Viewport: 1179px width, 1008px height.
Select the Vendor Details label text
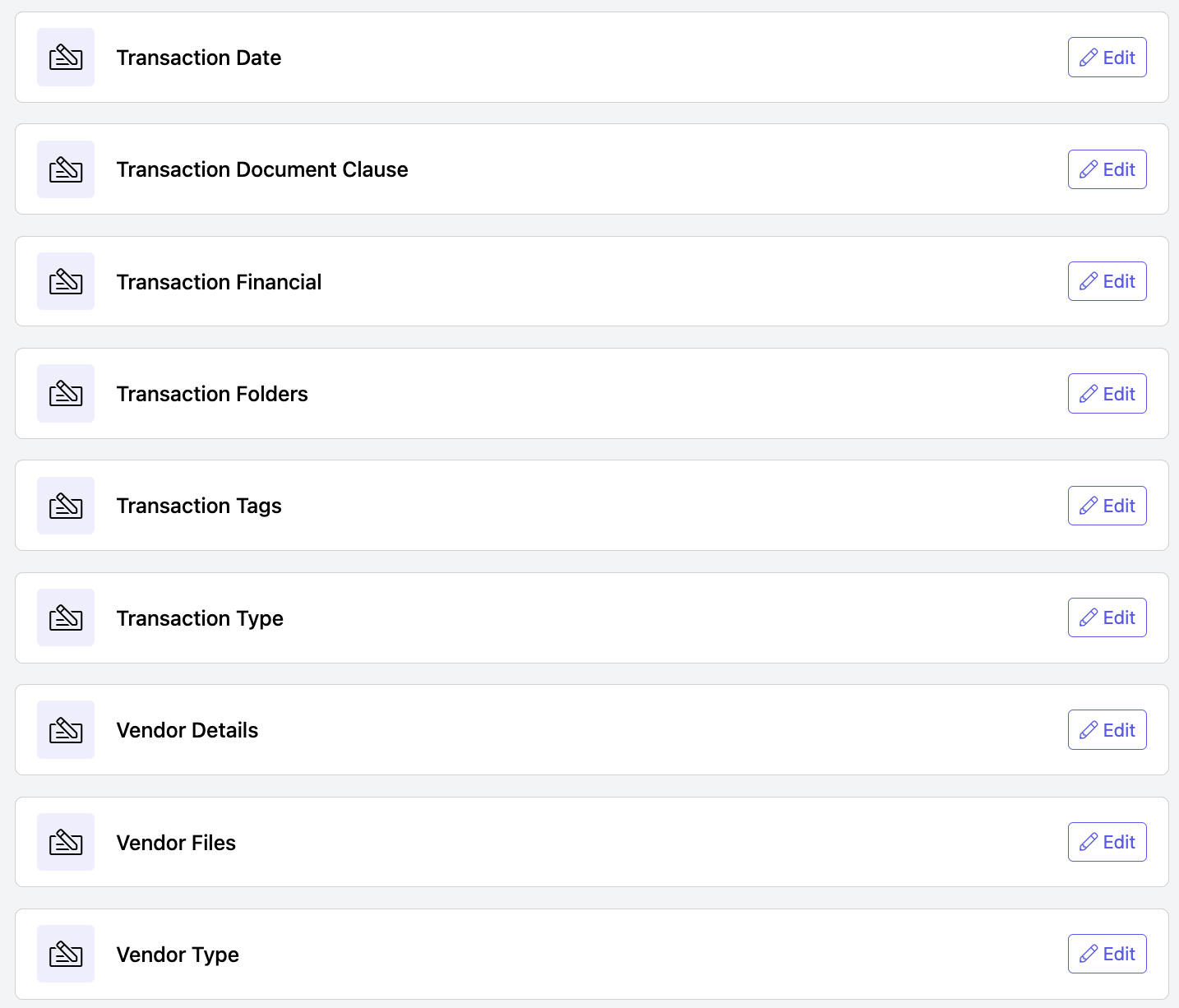click(187, 730)
